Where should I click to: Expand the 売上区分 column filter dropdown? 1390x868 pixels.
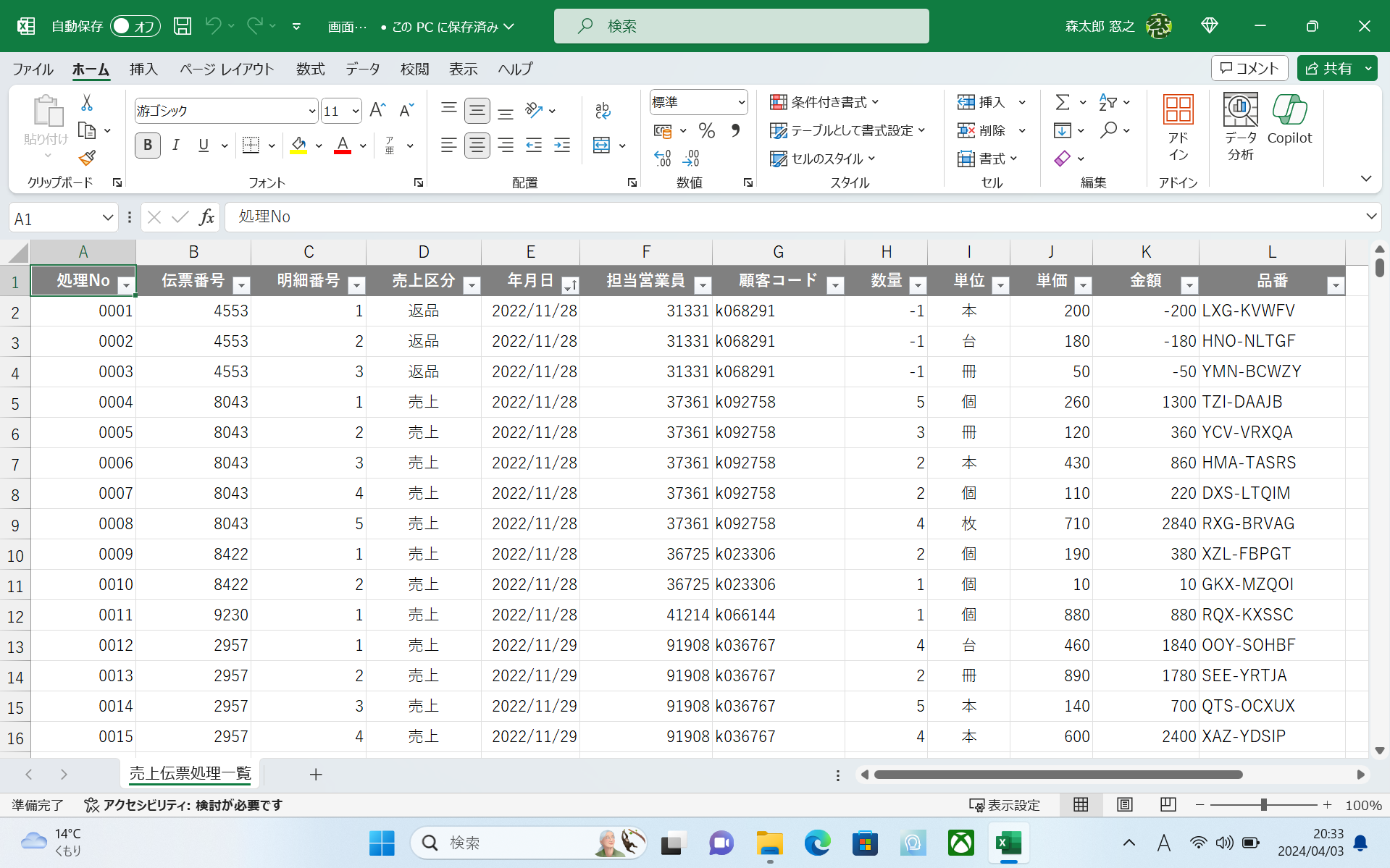472,285
